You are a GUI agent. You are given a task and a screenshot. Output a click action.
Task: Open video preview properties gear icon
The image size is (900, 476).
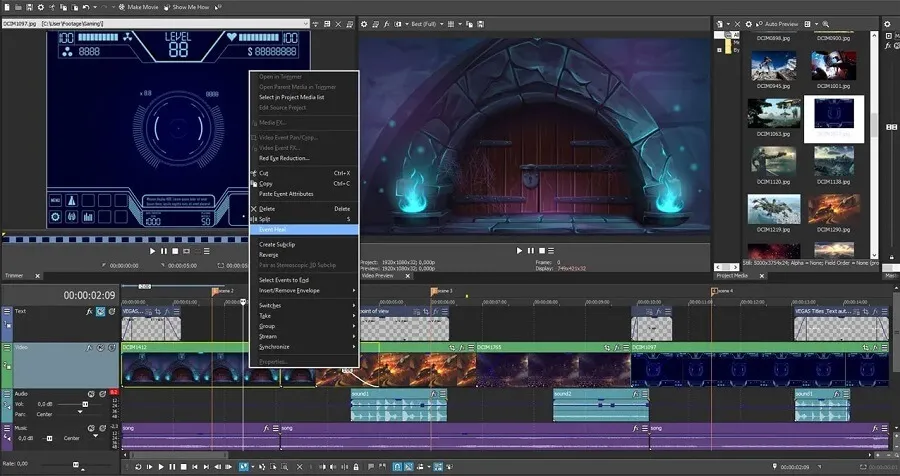(364, 24)
